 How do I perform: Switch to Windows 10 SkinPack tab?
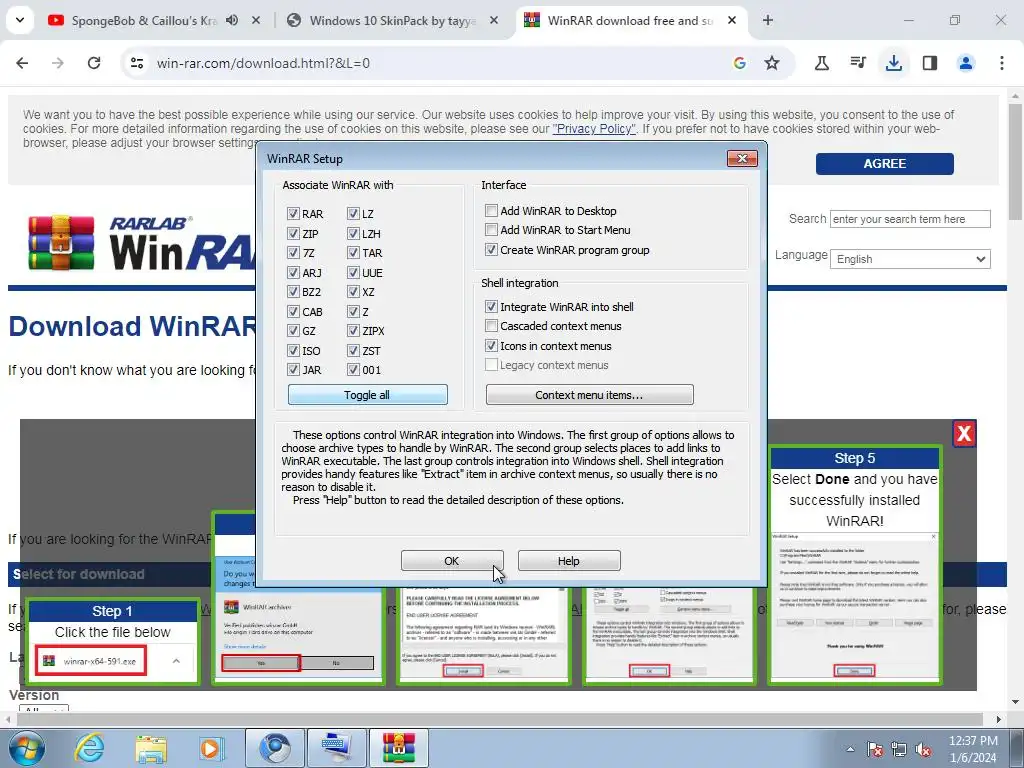(392, 20)
